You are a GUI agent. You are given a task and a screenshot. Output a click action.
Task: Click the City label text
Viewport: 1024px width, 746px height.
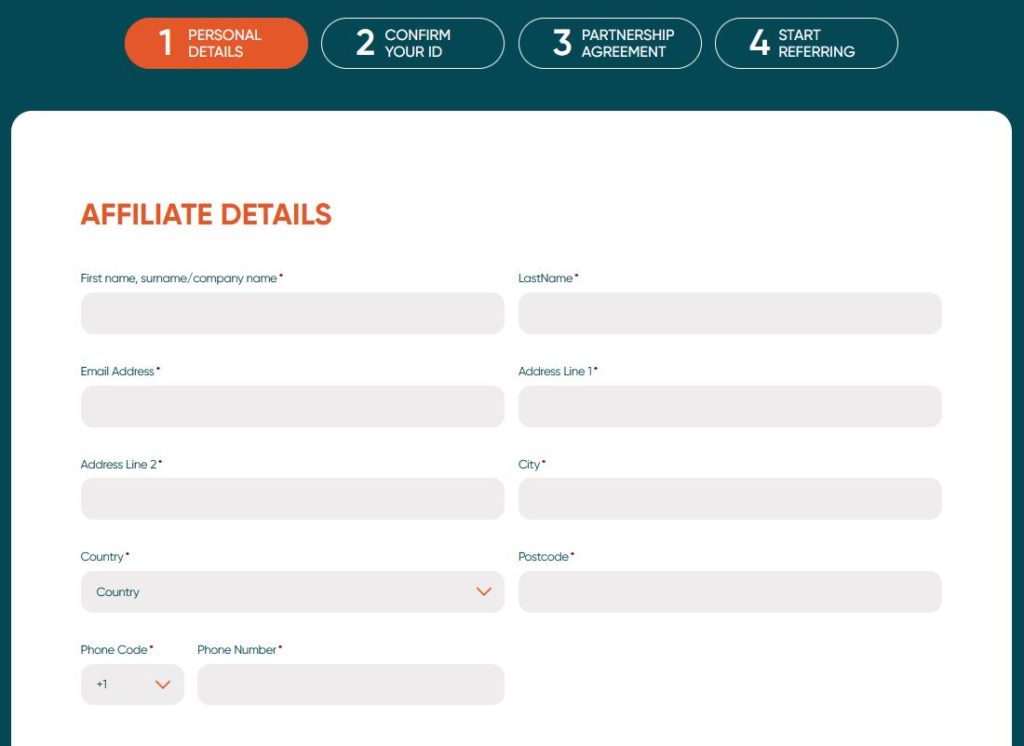[x=529, y=464]
